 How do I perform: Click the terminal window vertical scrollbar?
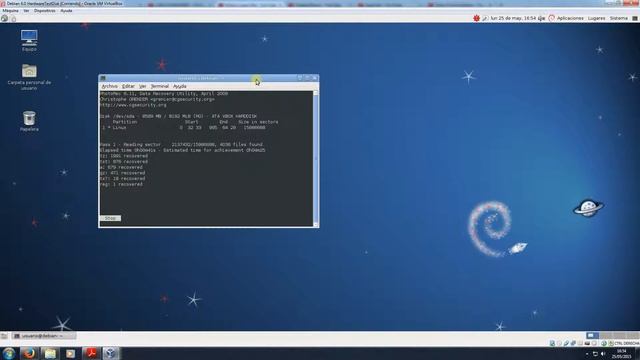pos(316,158)
